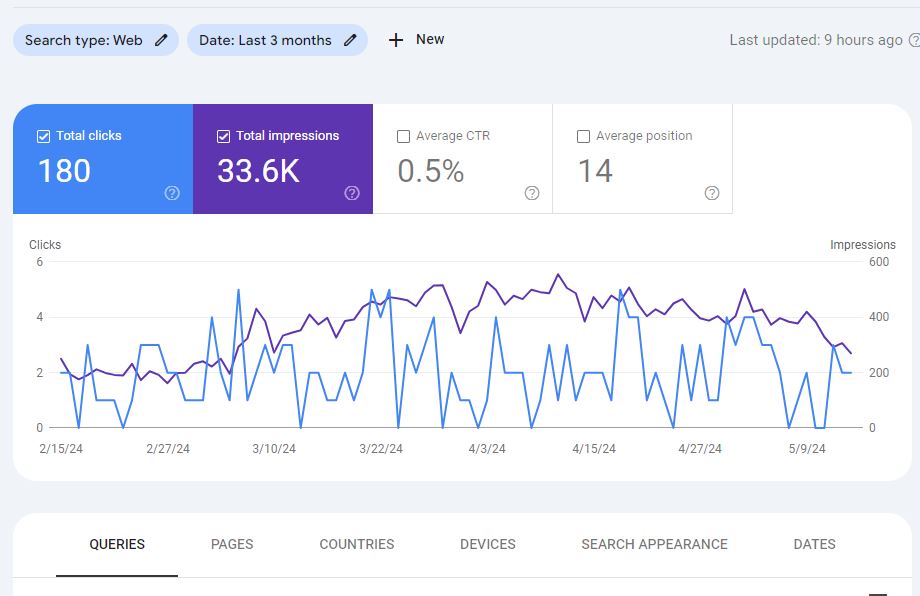The width and height of the screenshot is (920, 596).
Task: Enable the Average CTR checkbox
Action: click(404, 137)
